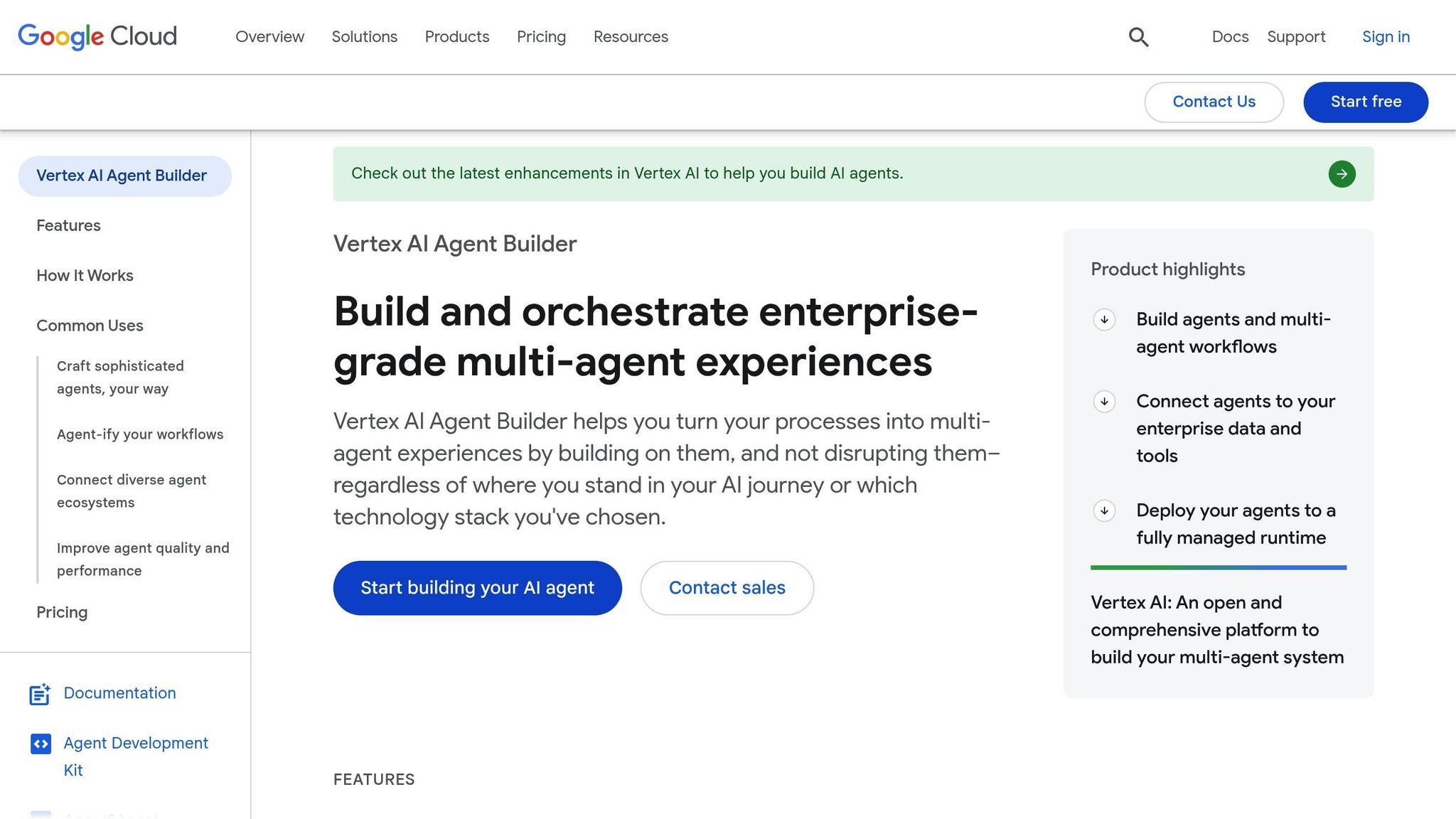
Task: Open 'Connect diverse agent ecosystems' link
Action: tap(132, 491)
